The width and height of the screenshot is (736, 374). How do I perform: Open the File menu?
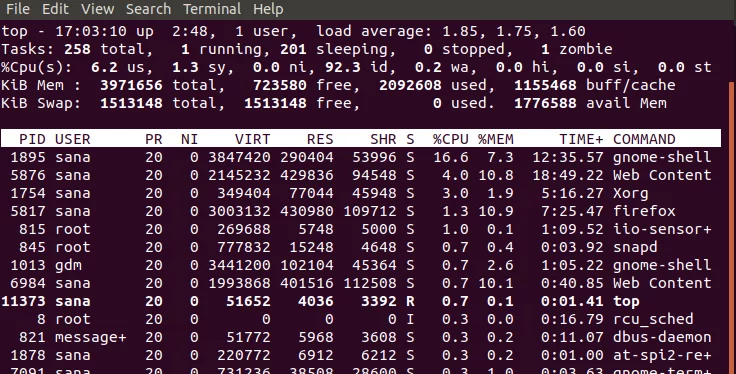pos(18,9)
